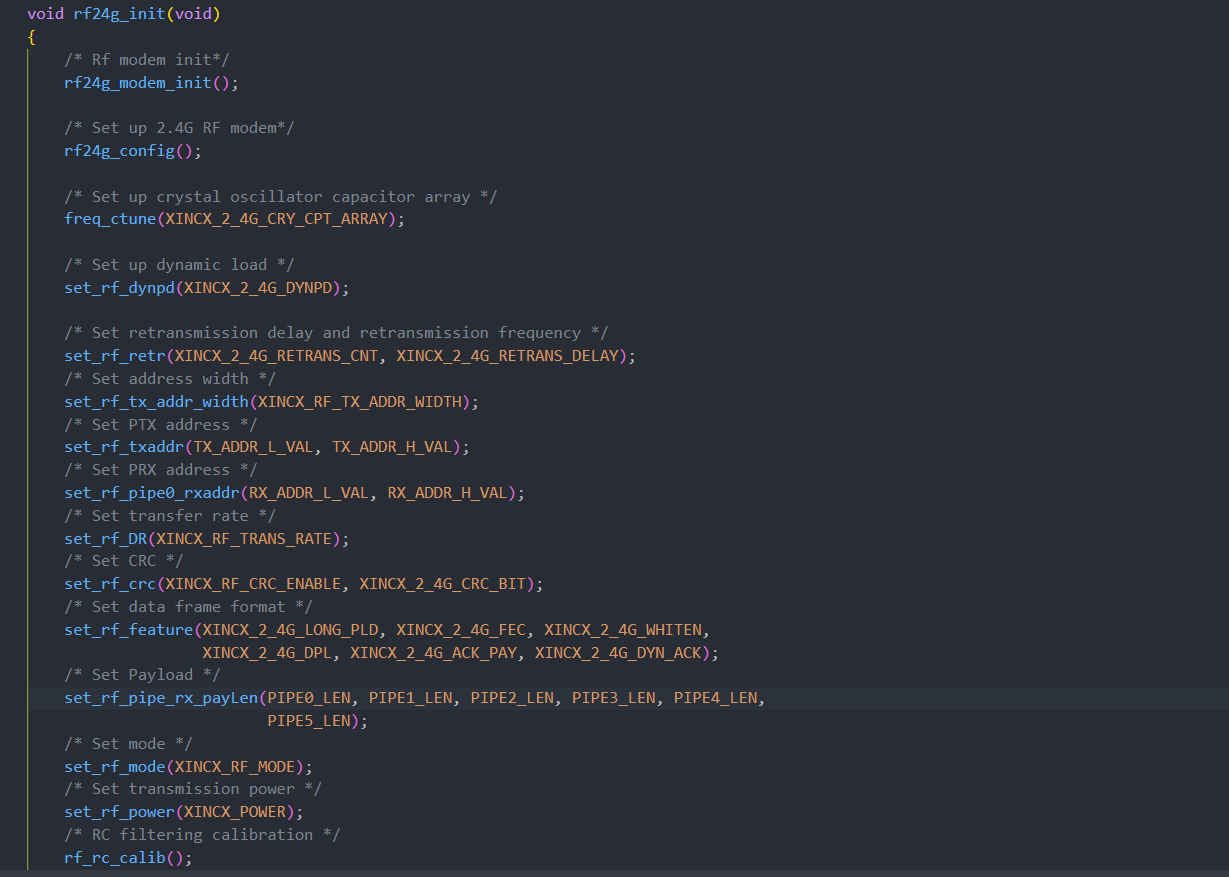Select XINCX_2_4G_CRY_CPT_ARRAY macro

pyautogui.click(x=276, y=219)
